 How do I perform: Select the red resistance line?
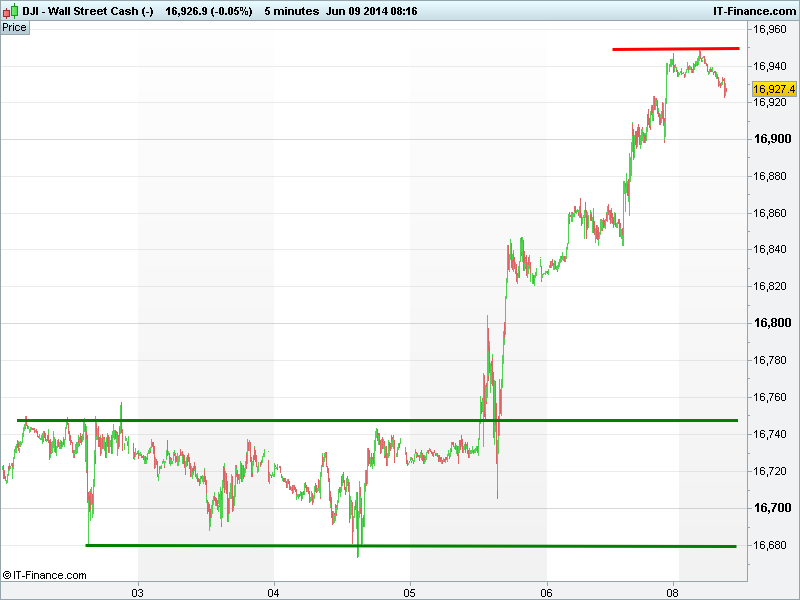[675, 48]
